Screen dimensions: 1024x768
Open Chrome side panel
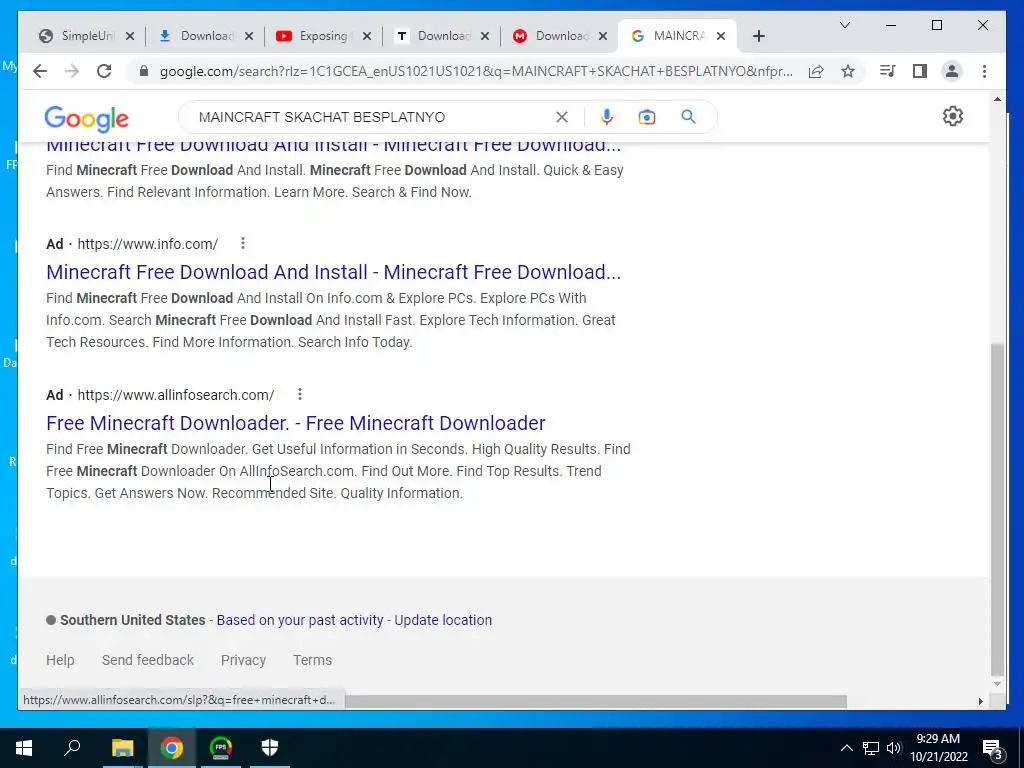tap(920, 71)
